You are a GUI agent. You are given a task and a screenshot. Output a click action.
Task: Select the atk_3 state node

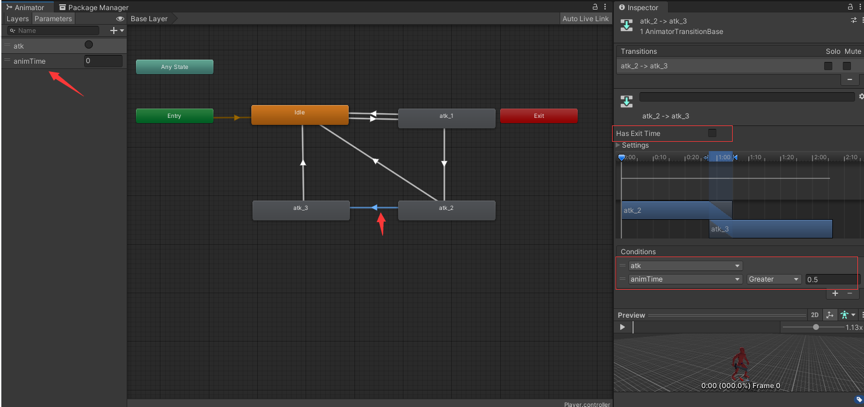[301, 210]
